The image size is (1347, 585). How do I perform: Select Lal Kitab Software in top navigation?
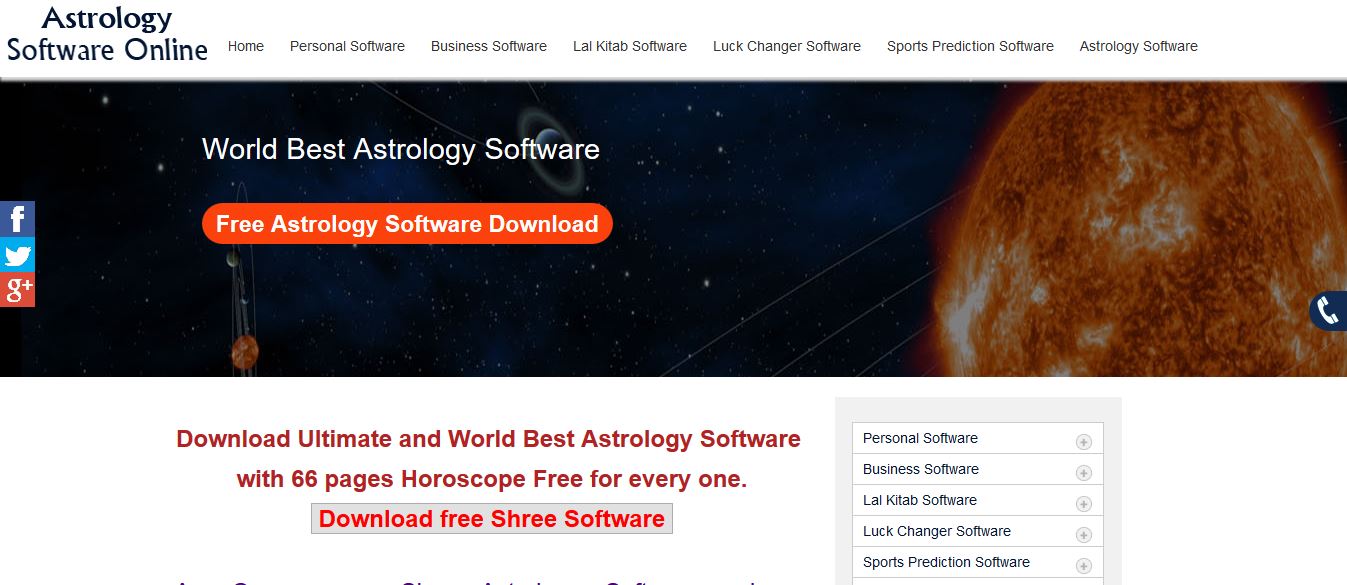(x=630, y=46)
